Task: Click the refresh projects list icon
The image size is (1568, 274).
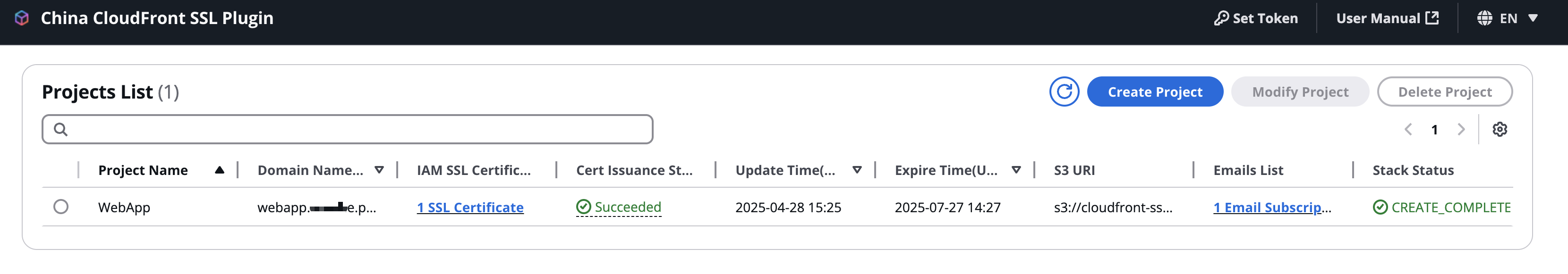Action: 1064,92
